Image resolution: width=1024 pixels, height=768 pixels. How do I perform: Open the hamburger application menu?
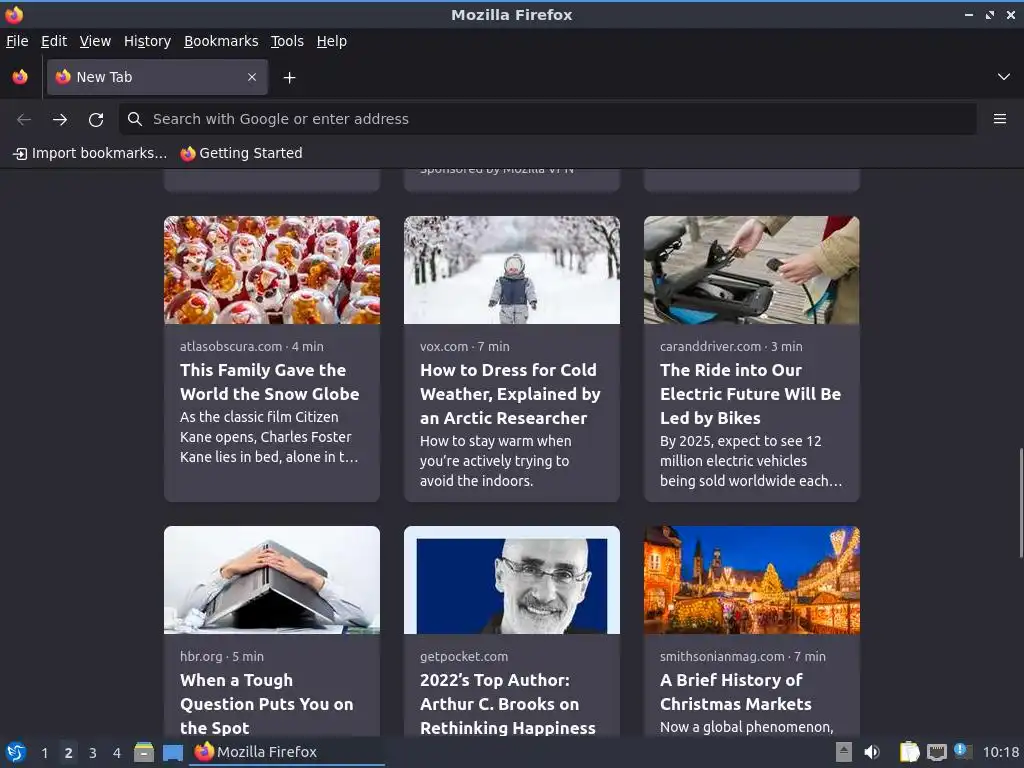click(1000, 119)
